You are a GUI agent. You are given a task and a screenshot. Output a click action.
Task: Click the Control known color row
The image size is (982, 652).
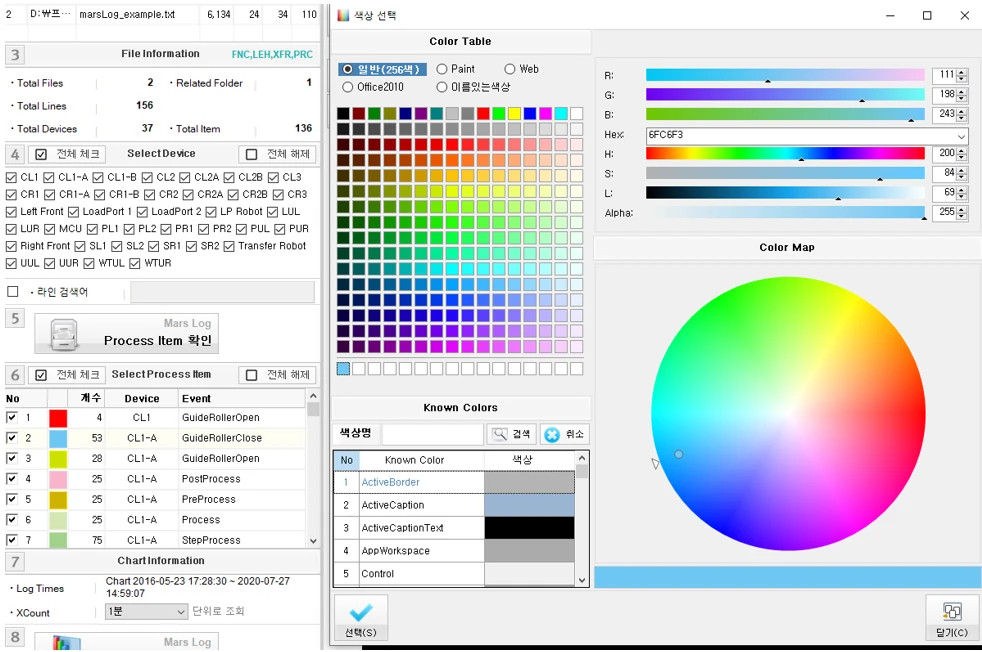point(455,574)
